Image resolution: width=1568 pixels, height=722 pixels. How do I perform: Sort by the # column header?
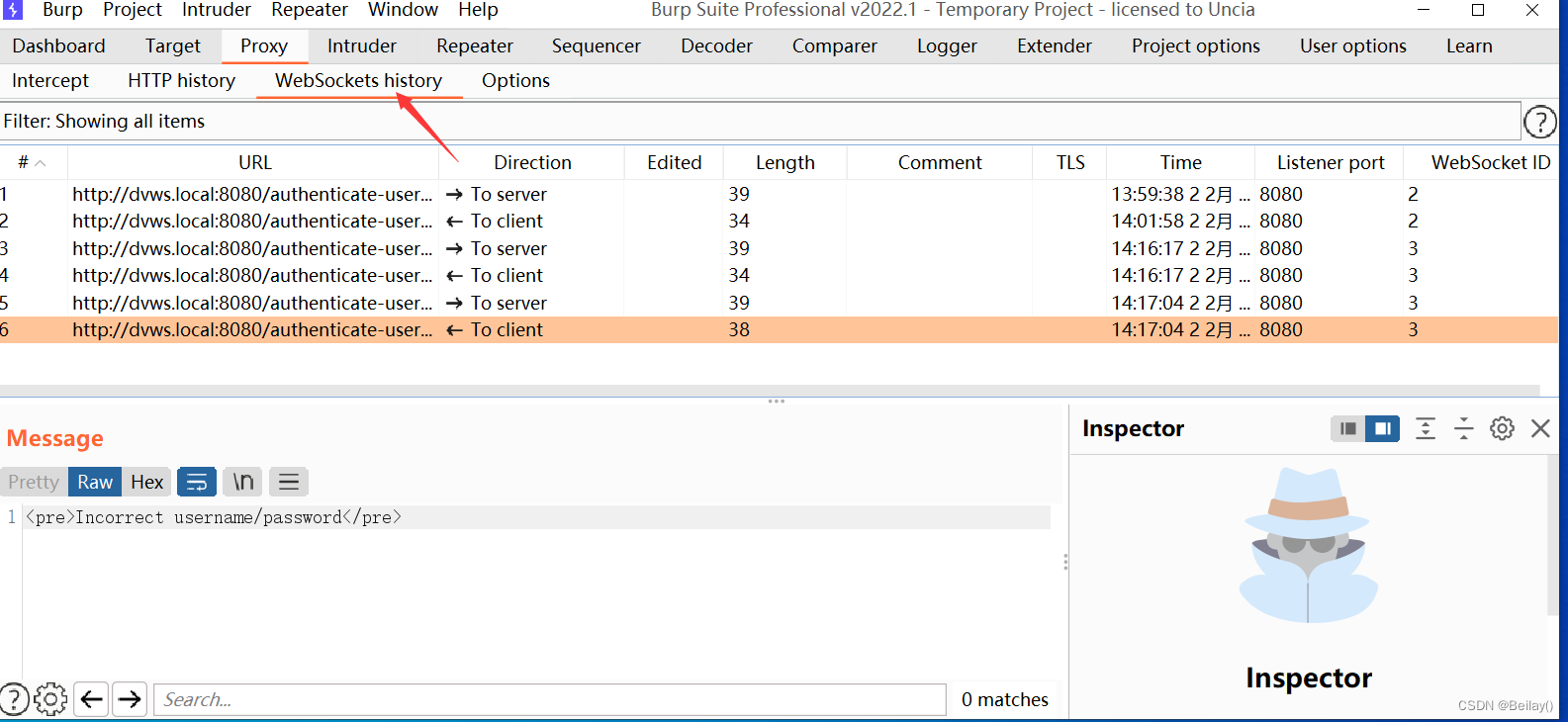coord(33,162)
